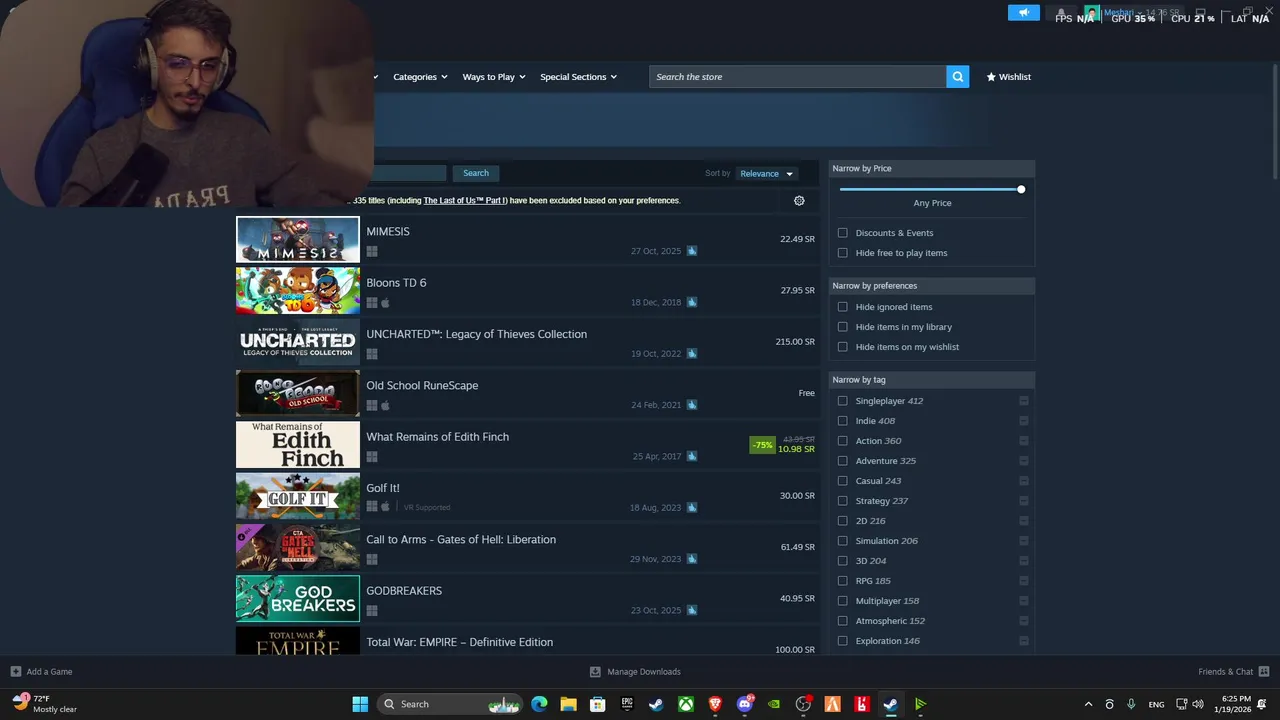Follow The Last of Us Part I link
The height and width of the screenshot is (720, 1280).
point(465,201)
